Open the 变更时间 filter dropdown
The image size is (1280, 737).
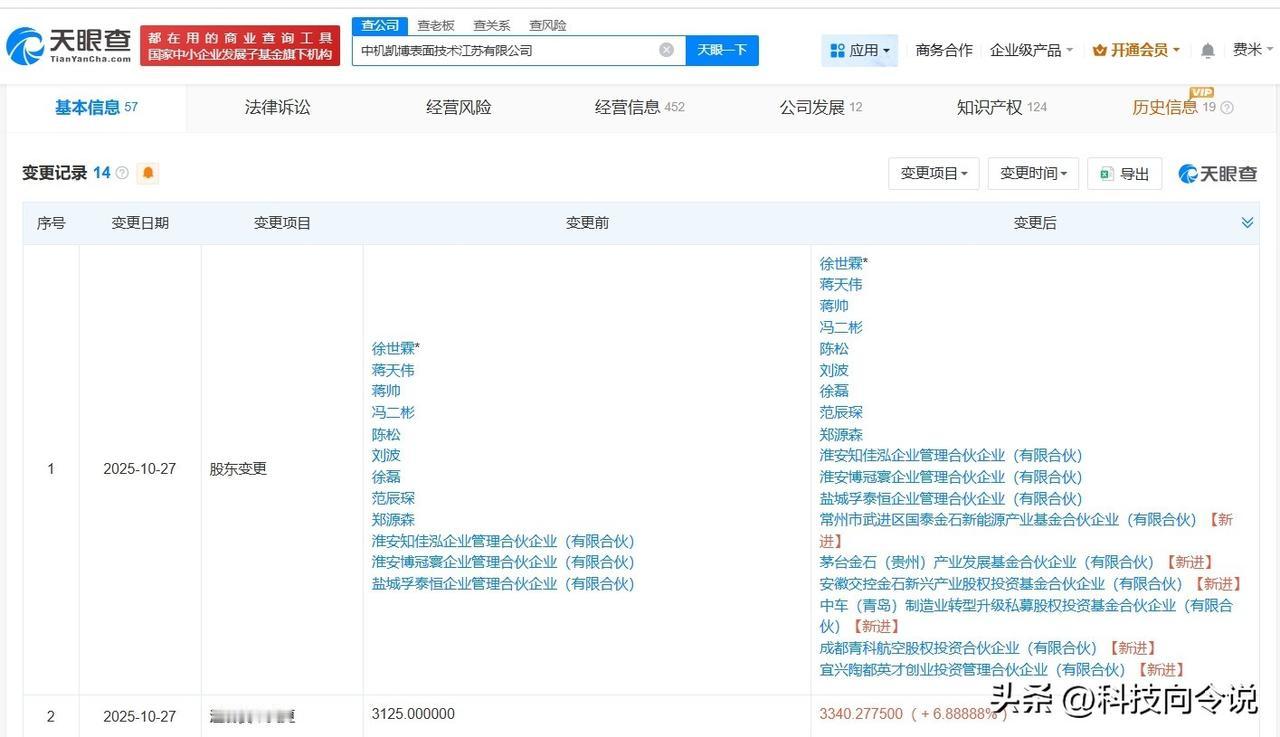pos(1032,173)
